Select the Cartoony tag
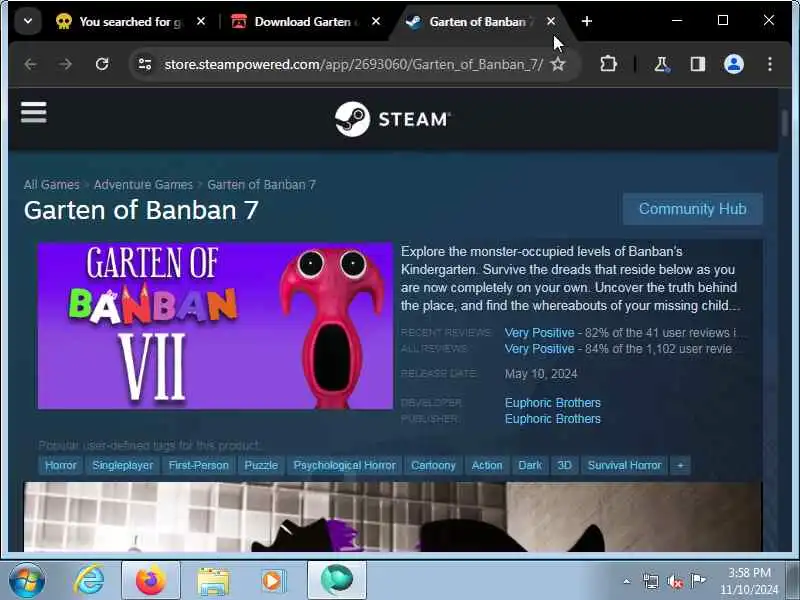The image size is (800, 600). 433,465
